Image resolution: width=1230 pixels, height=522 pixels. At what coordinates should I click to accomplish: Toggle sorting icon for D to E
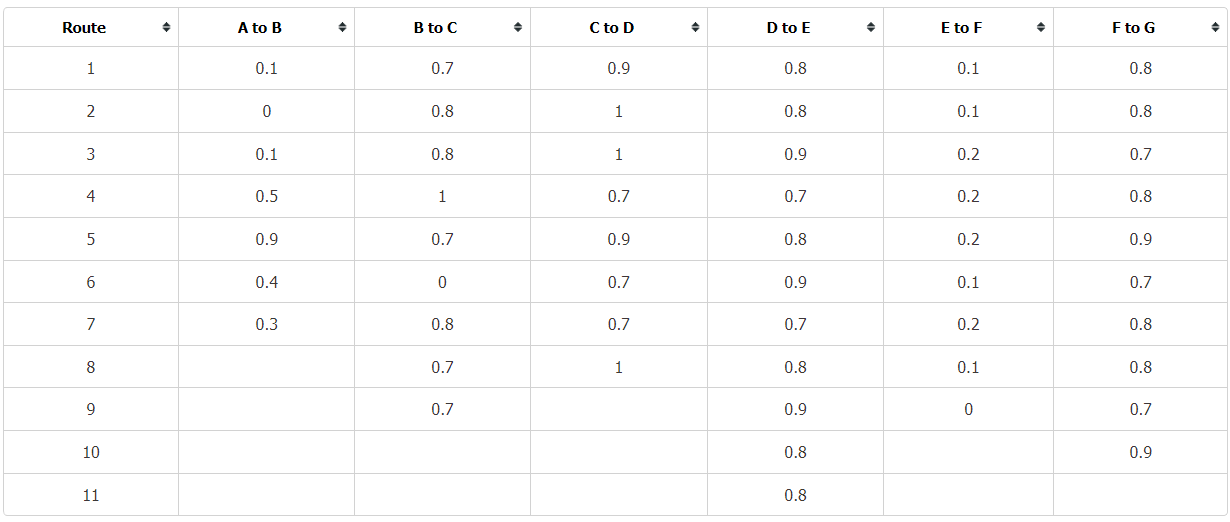871,28
